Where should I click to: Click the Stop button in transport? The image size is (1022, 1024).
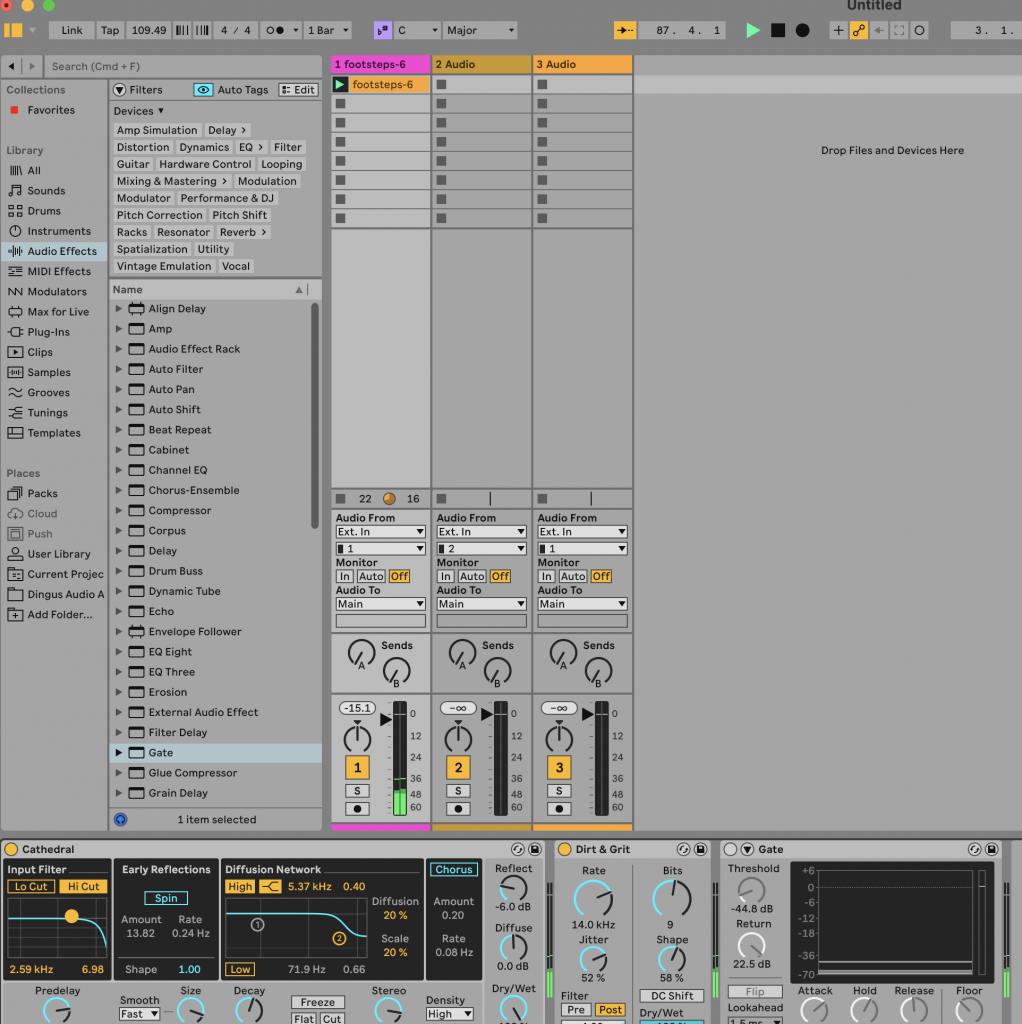[x=778, y=30]
